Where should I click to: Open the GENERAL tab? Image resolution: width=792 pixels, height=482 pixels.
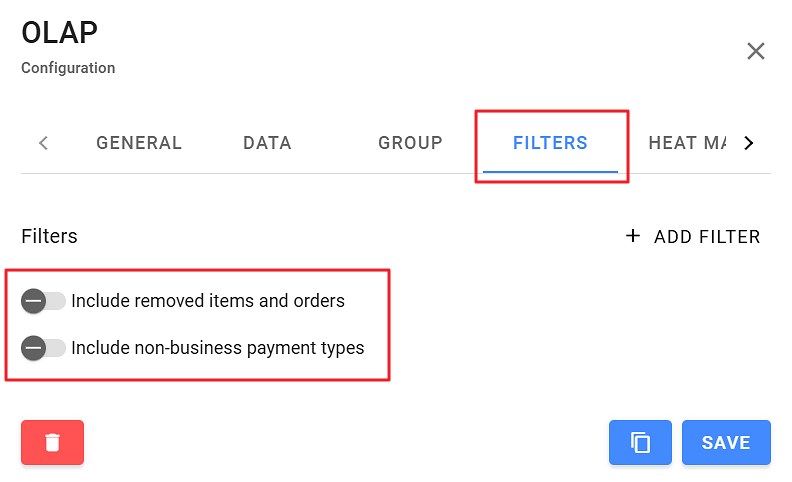pyautogui.click(x=139, y=143)
